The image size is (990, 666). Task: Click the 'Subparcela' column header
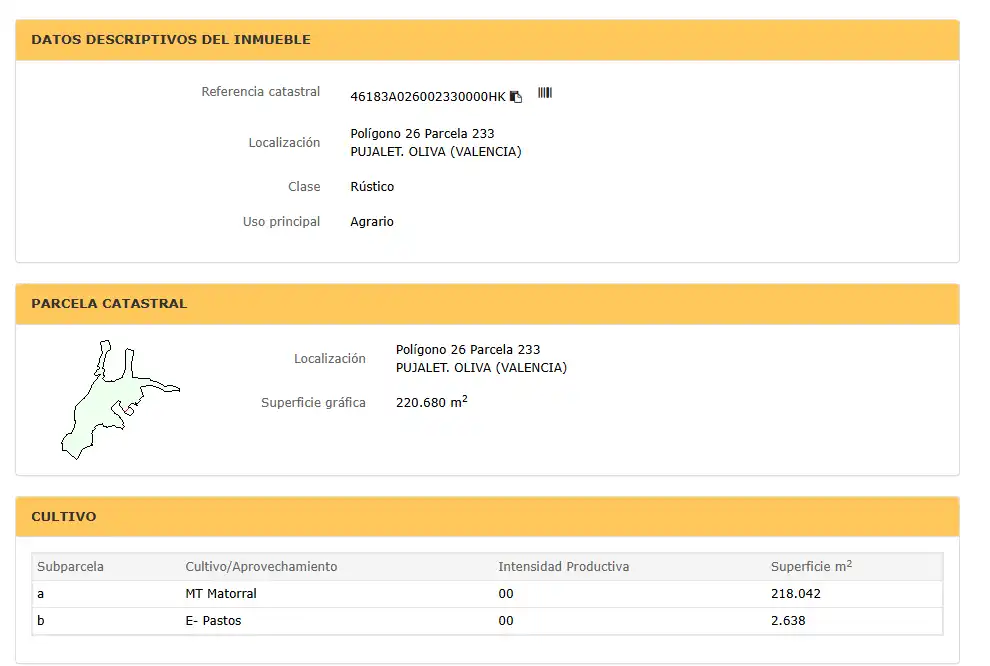coord(70,567)
